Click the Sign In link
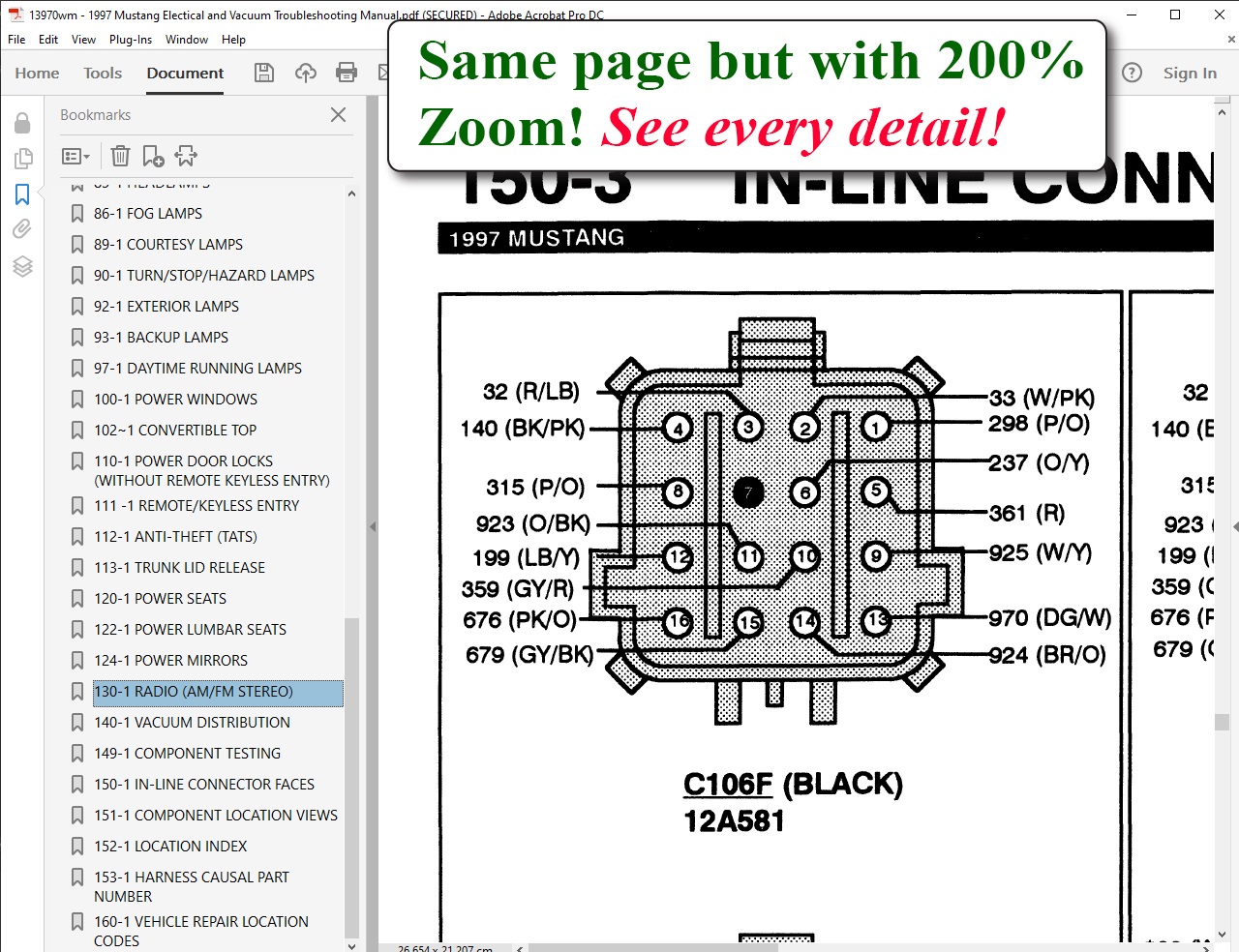 click(x=1190, y=74)
